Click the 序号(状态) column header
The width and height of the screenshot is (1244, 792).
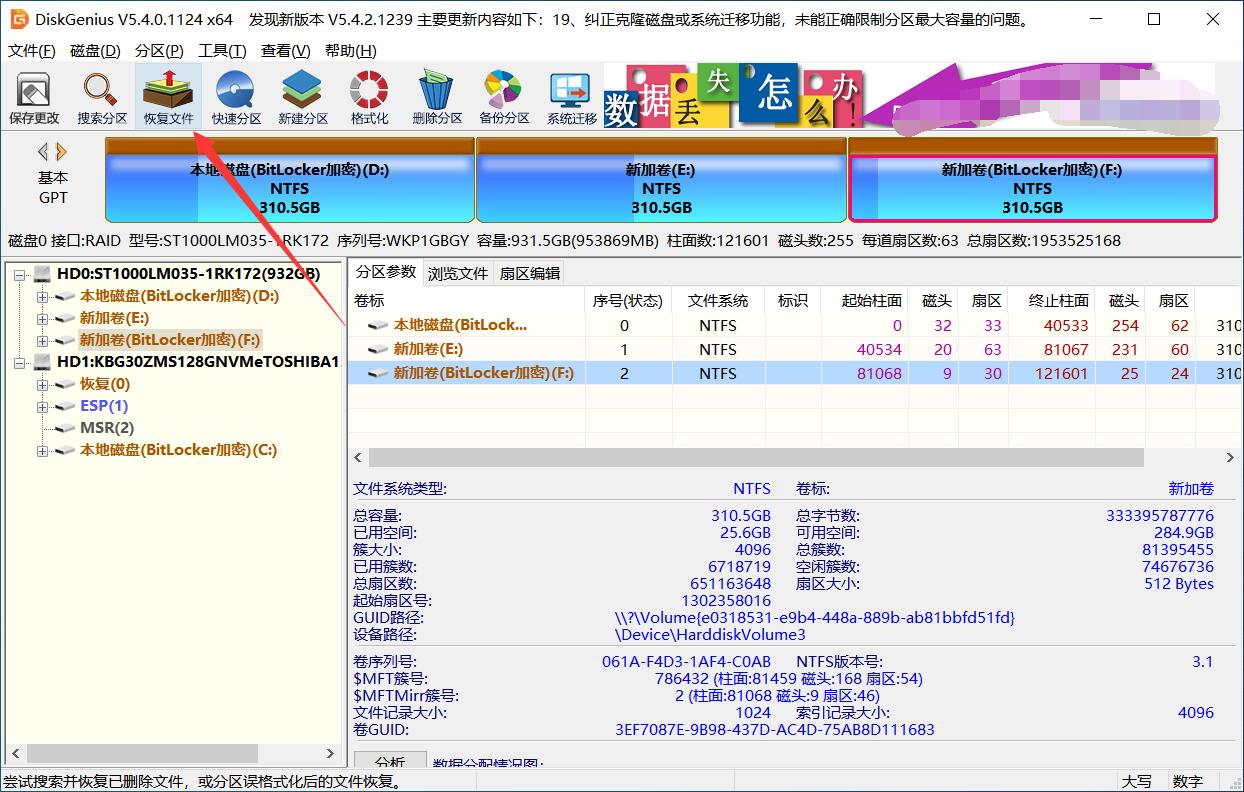(628, 300)
